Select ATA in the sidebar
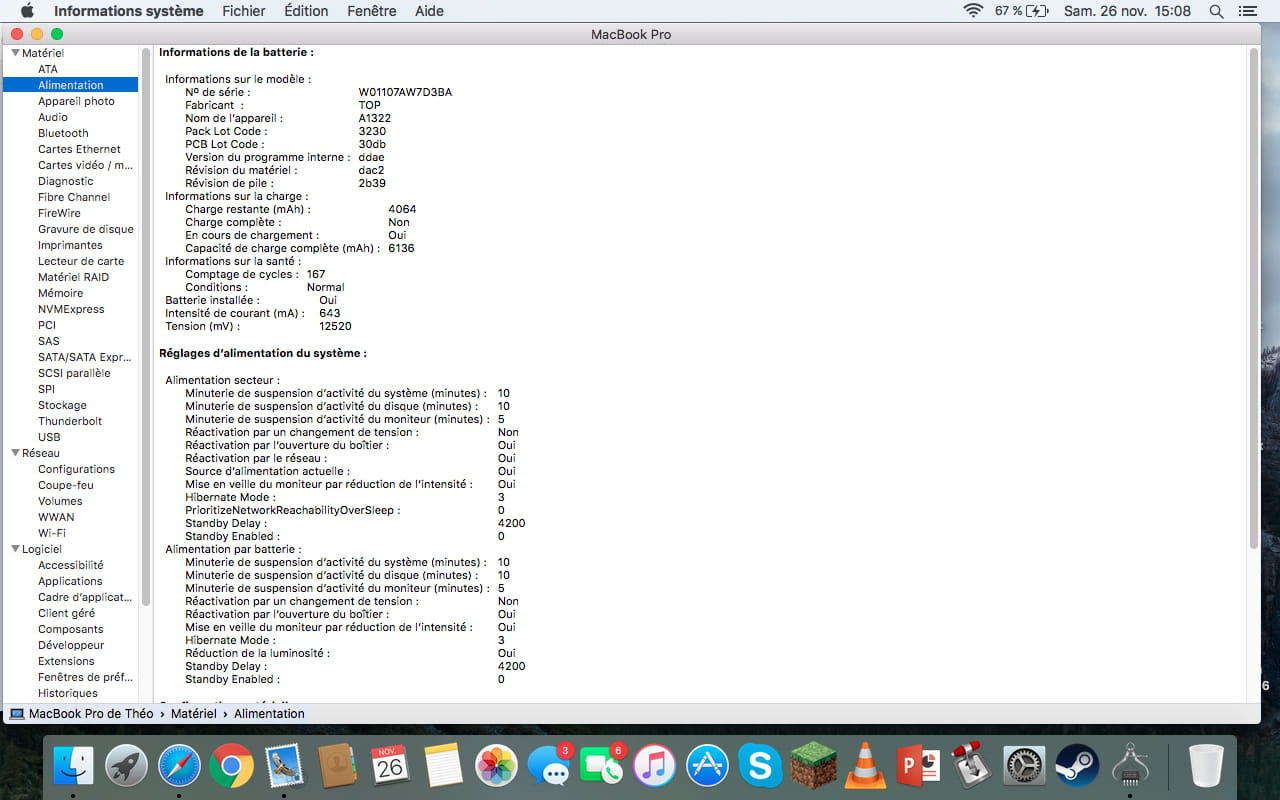Viewport: 1280px width, 800px height. pos(48,69)
